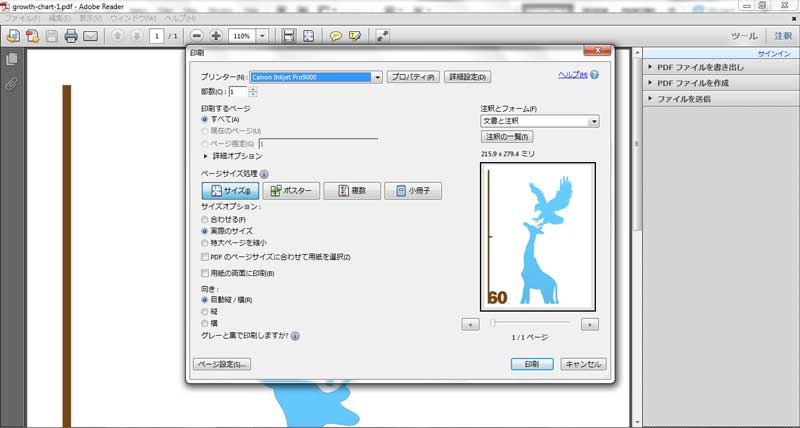Viewport: 800px width, 428px height.
Task: Switch to the ポスター page sizing tab
Action: [x=291, y=190]
